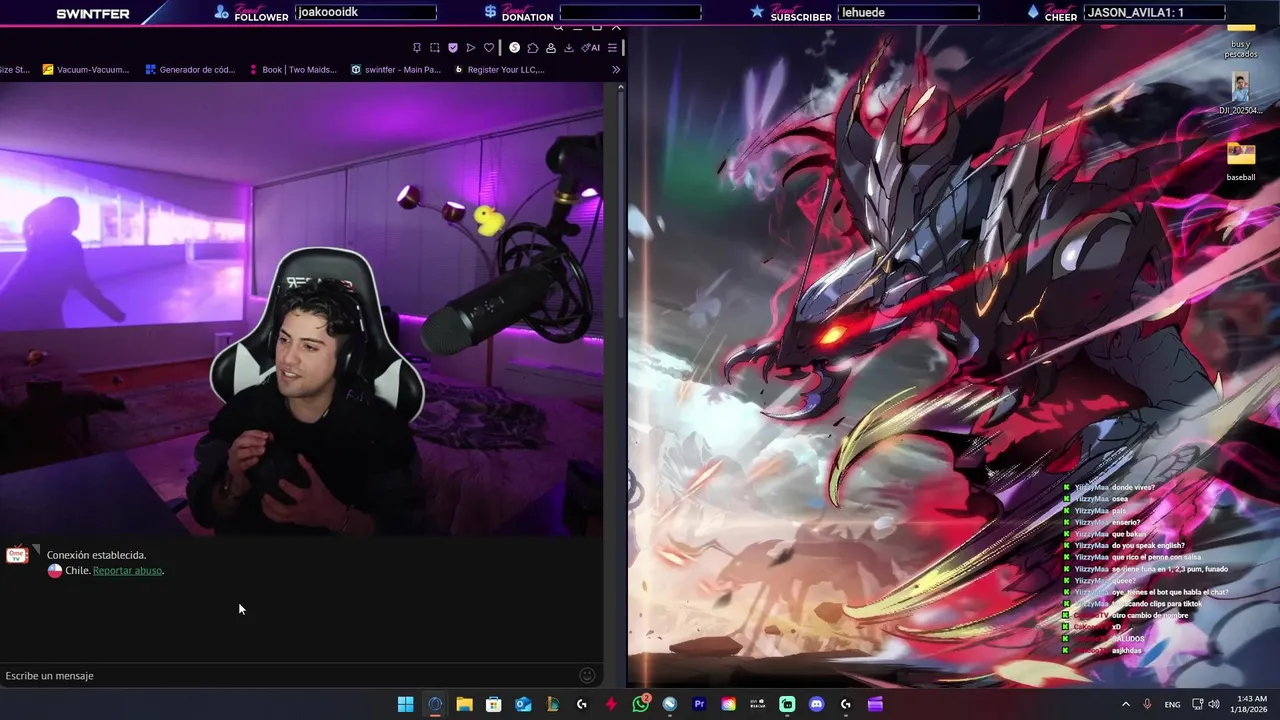Open Discord from the taskbar
The image size is (1280, 720).
click(816, 704)
